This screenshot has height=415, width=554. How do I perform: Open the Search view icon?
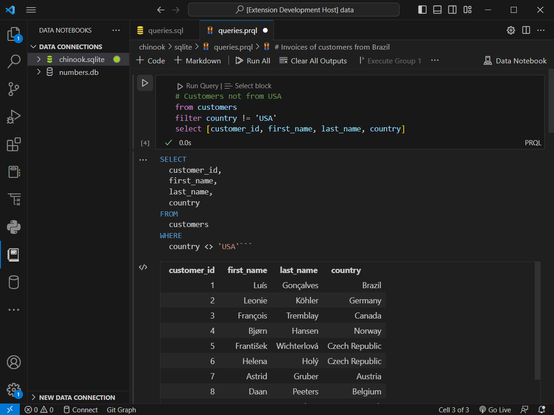(x=14, y=61)
